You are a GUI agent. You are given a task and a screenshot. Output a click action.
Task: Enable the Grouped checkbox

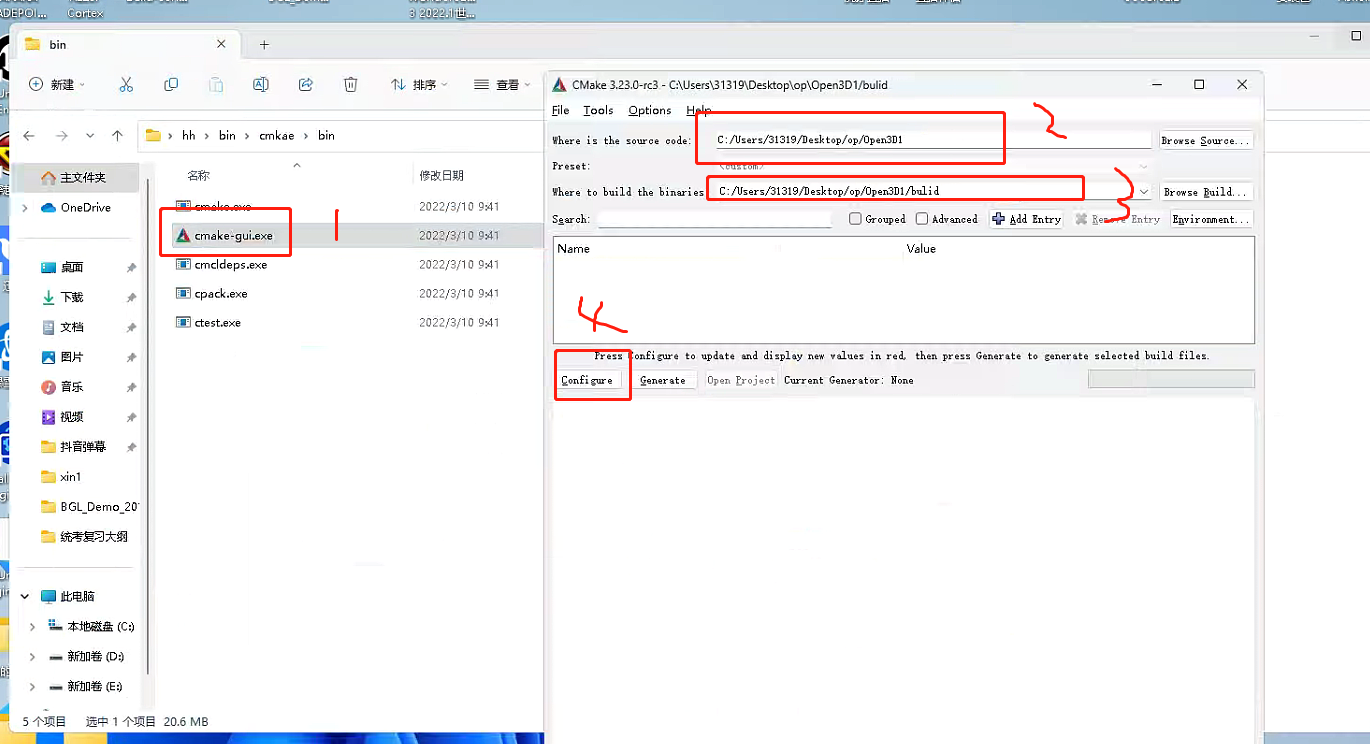tap(855, 219)
